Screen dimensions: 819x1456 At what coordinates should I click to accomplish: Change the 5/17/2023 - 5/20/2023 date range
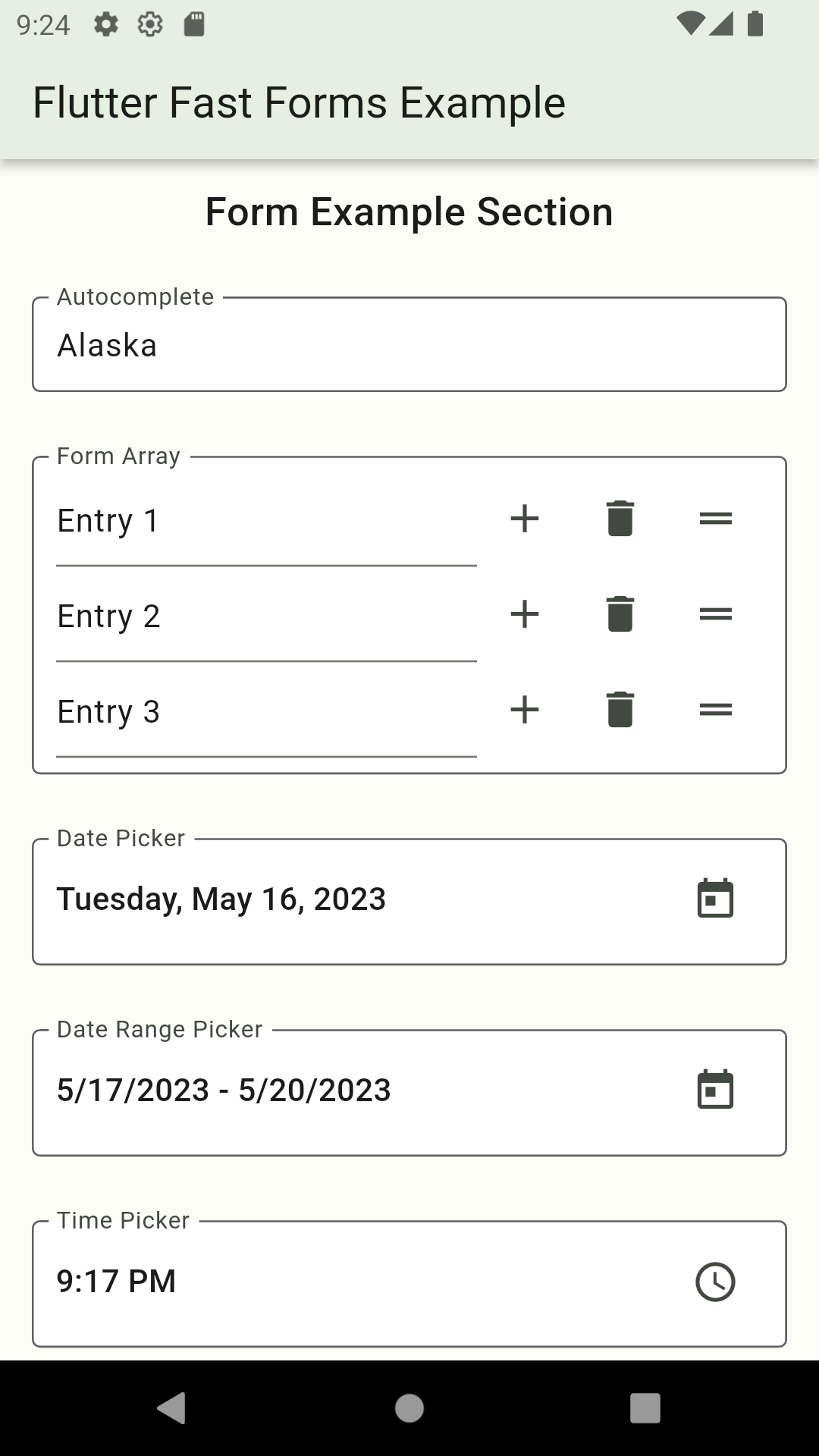[x=224, y=1090]
